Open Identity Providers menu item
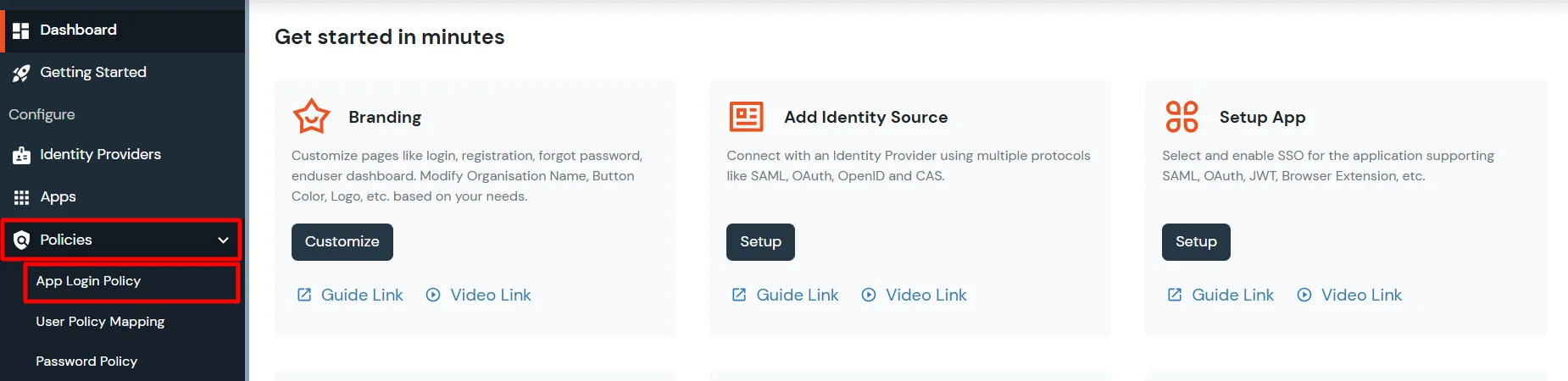 [x=123, y=155]
